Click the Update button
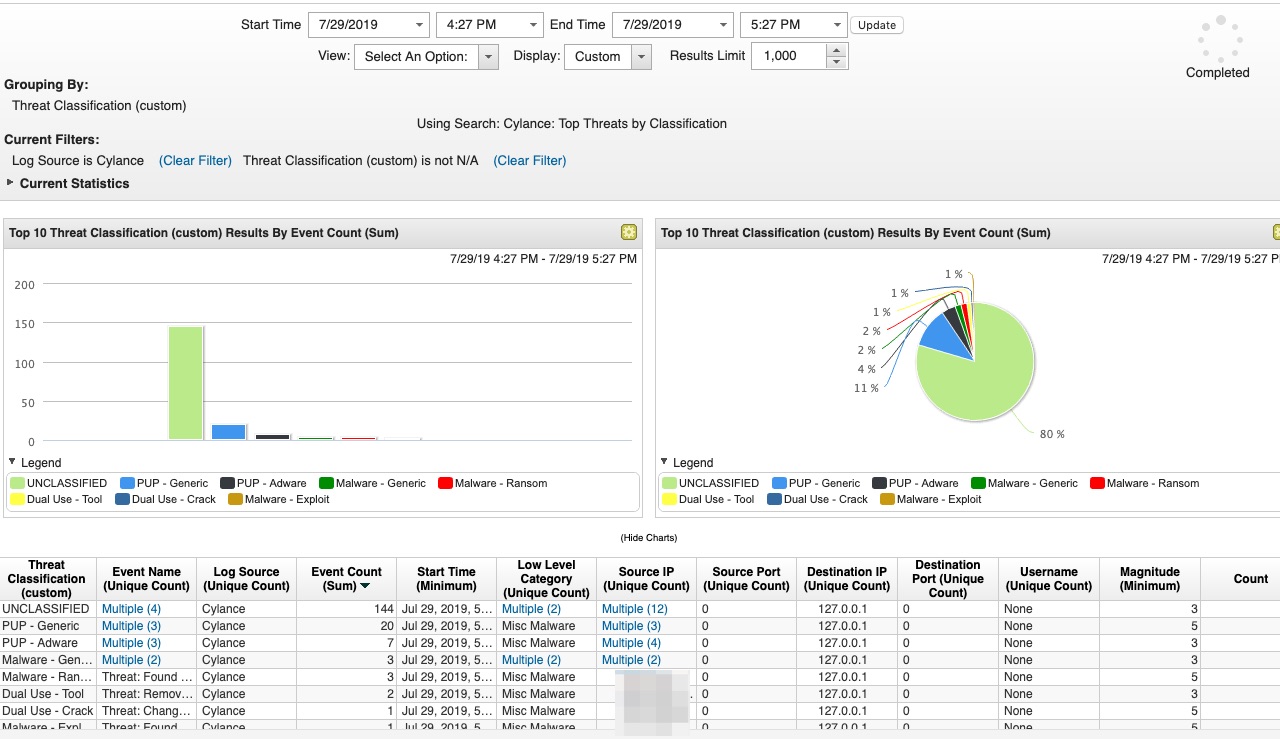1280x739 pixels. [x=877, y=24]
